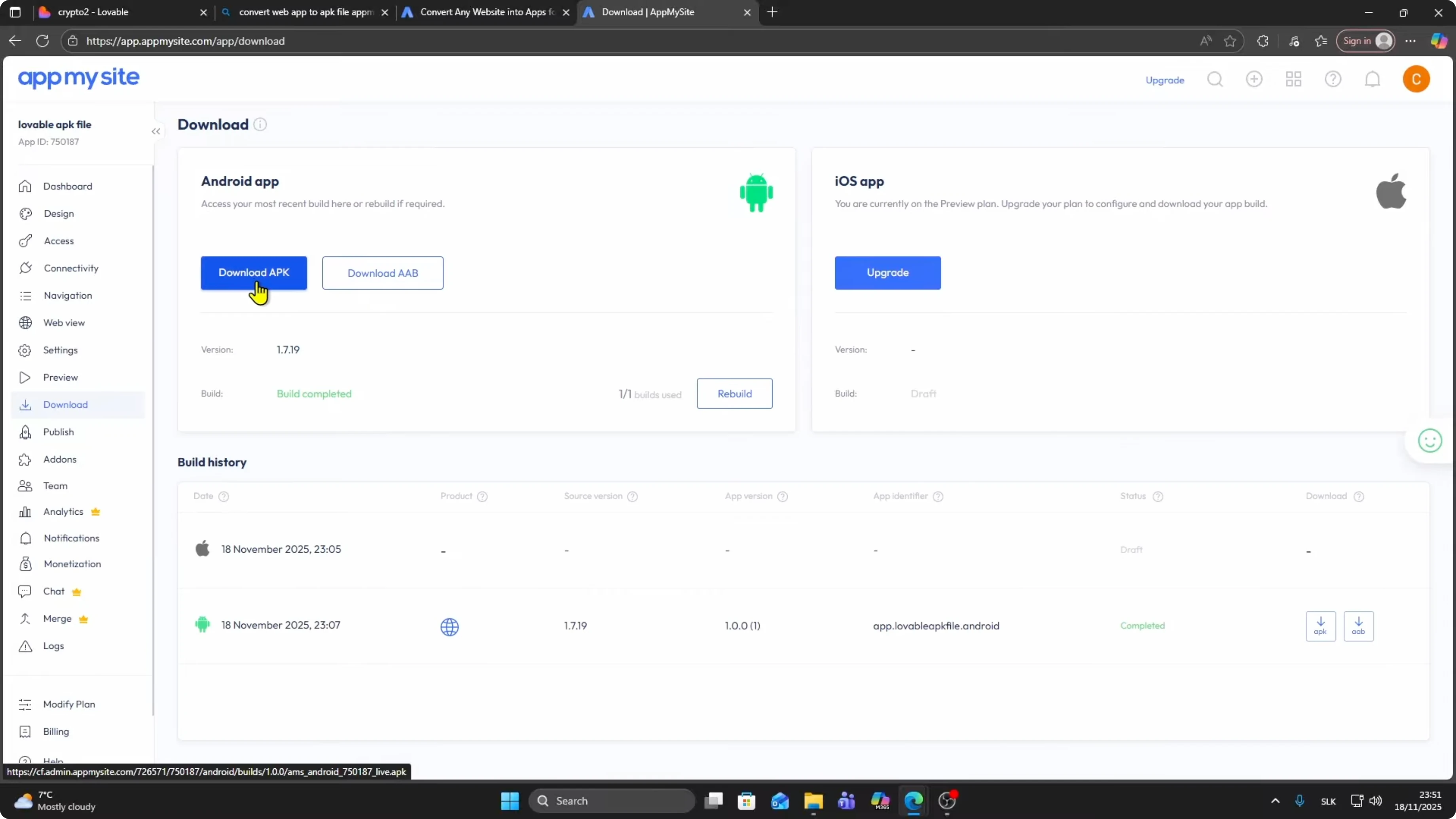Open Dashboard in the sidebar
Image resolution: width=1456 pixels, height=819 pixels.
78,186
